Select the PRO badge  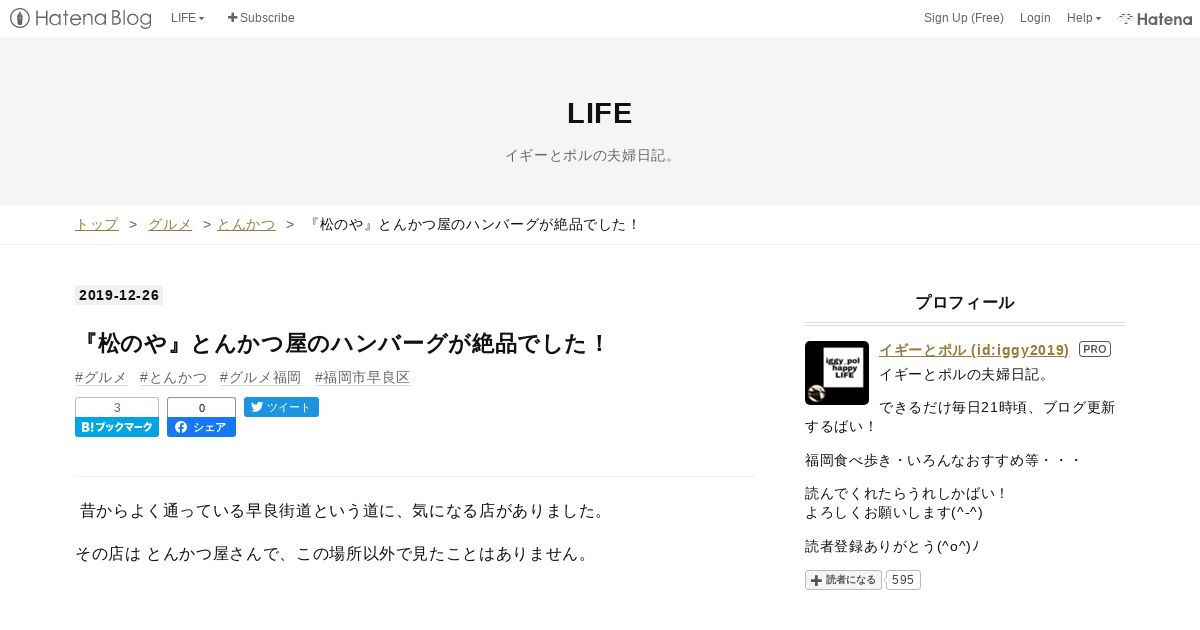(x=1095, y=349)
